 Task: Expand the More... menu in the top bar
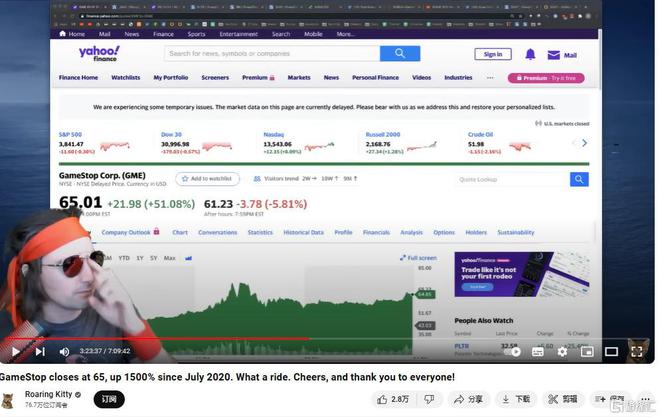click(345, 34)
